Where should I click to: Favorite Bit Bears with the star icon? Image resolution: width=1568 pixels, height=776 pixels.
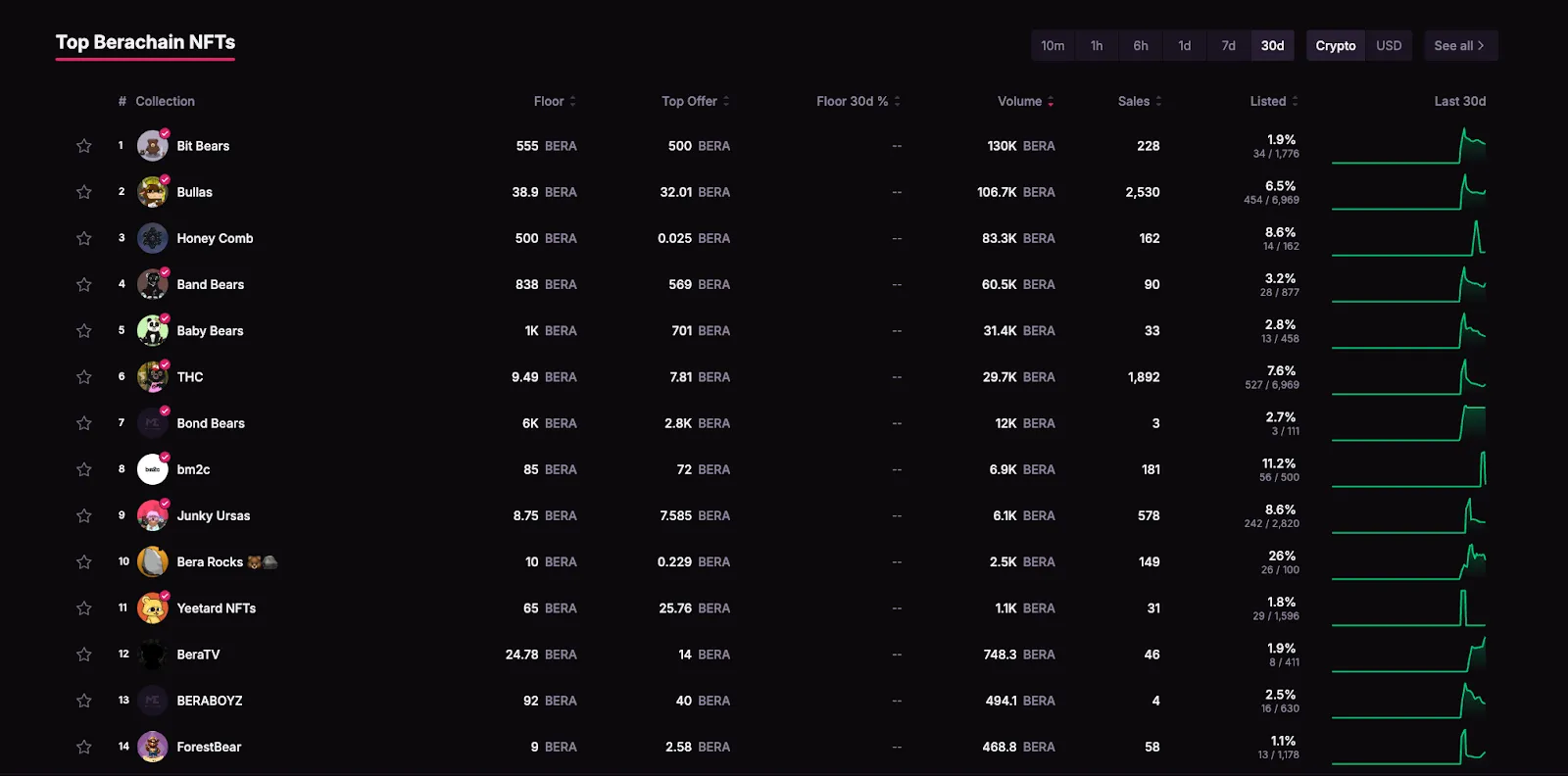(84, 146)
